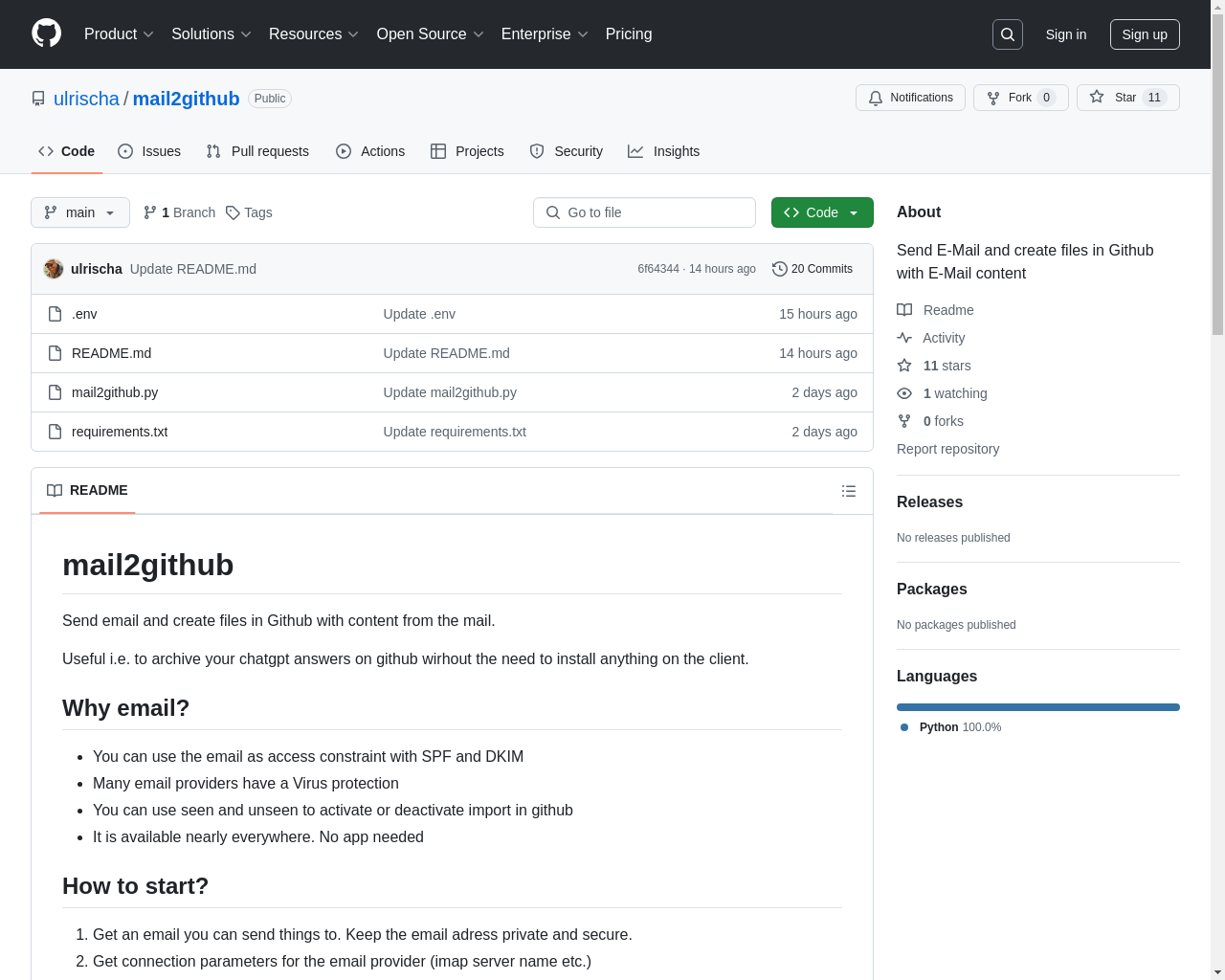The image size is (1225, 980).
Task: Click ulrischa's avatar in commit row
Action: point(54,269)
